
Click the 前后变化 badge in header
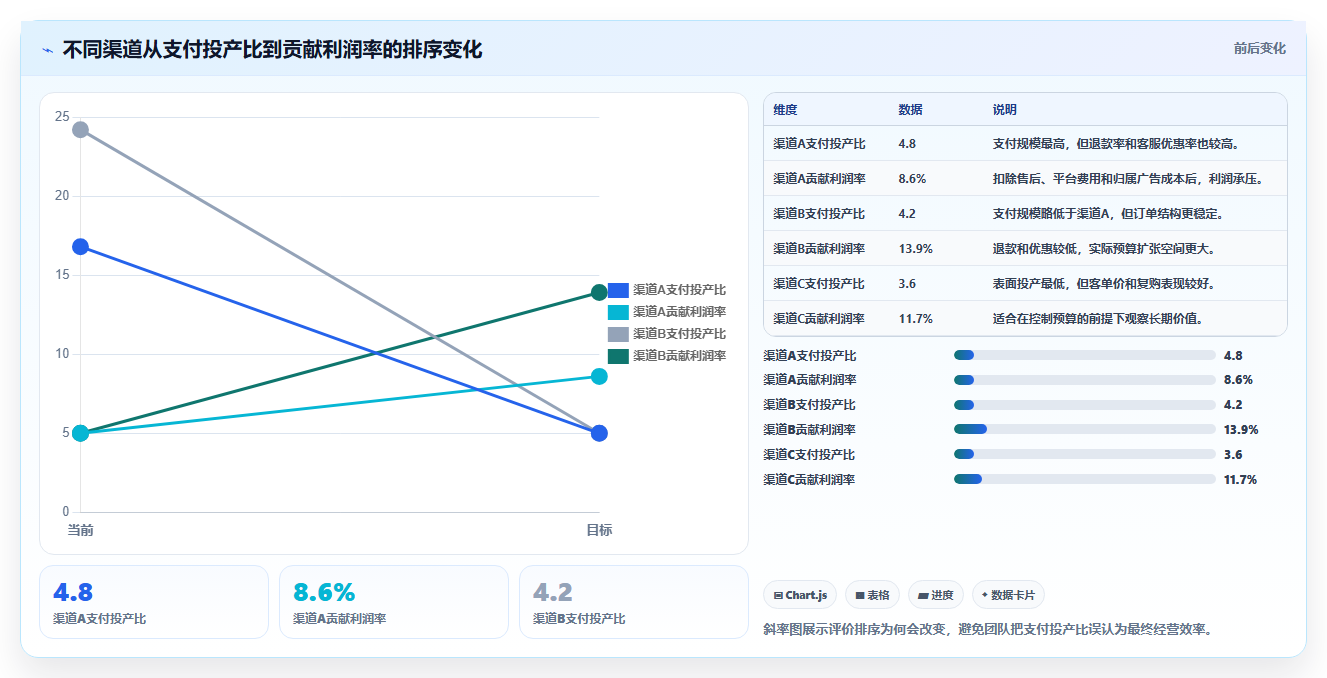1259,48
